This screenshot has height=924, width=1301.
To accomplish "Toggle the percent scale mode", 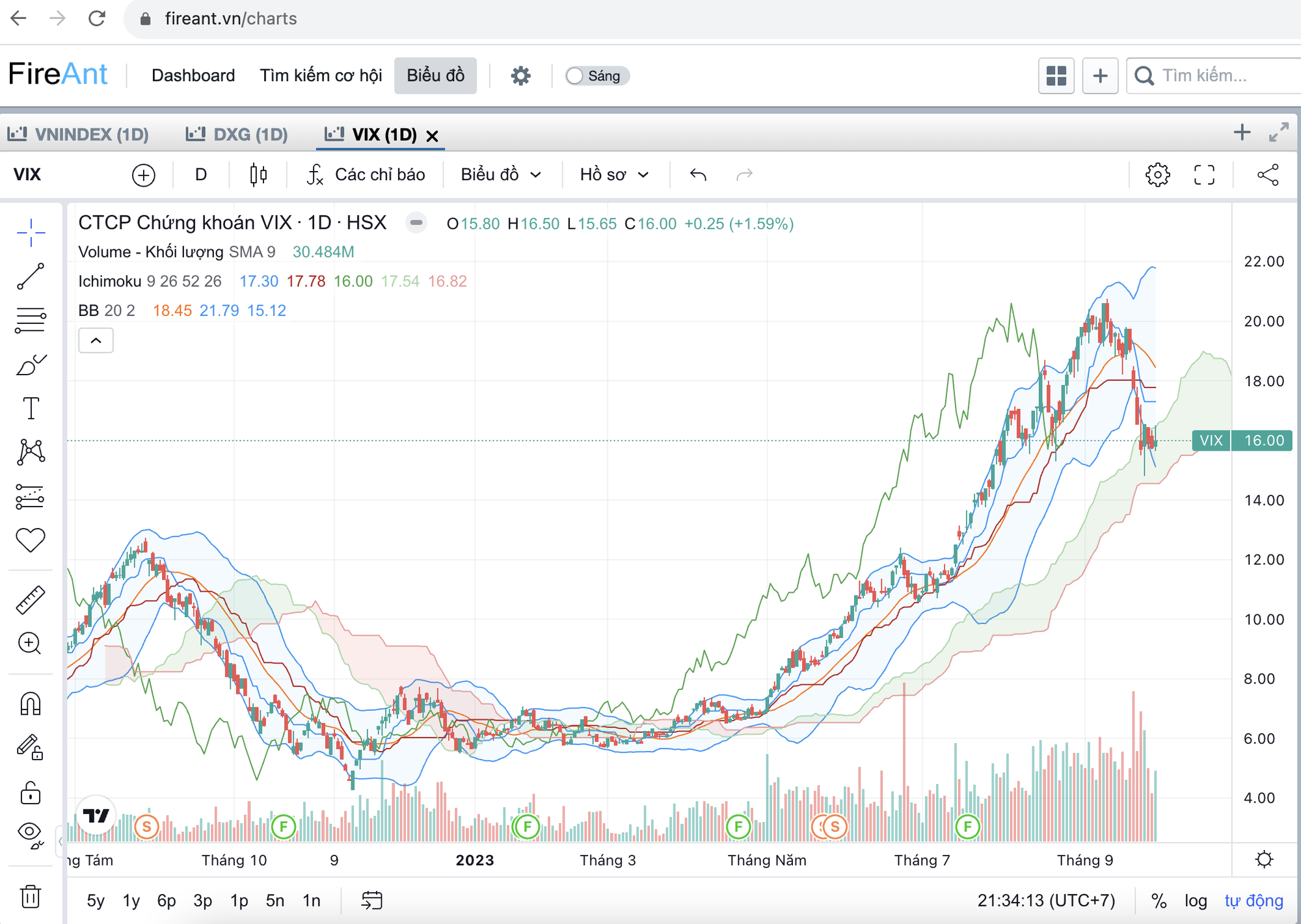I will (x=1159, y=901).
